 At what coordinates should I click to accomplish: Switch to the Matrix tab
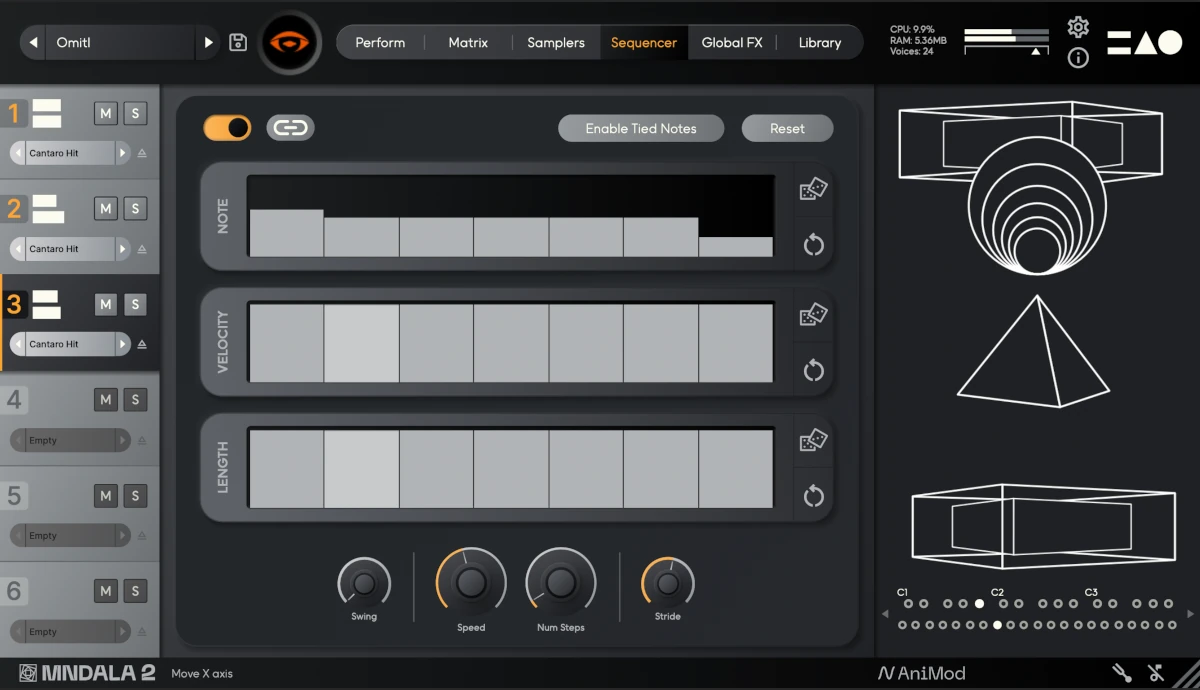coord(467,42)
